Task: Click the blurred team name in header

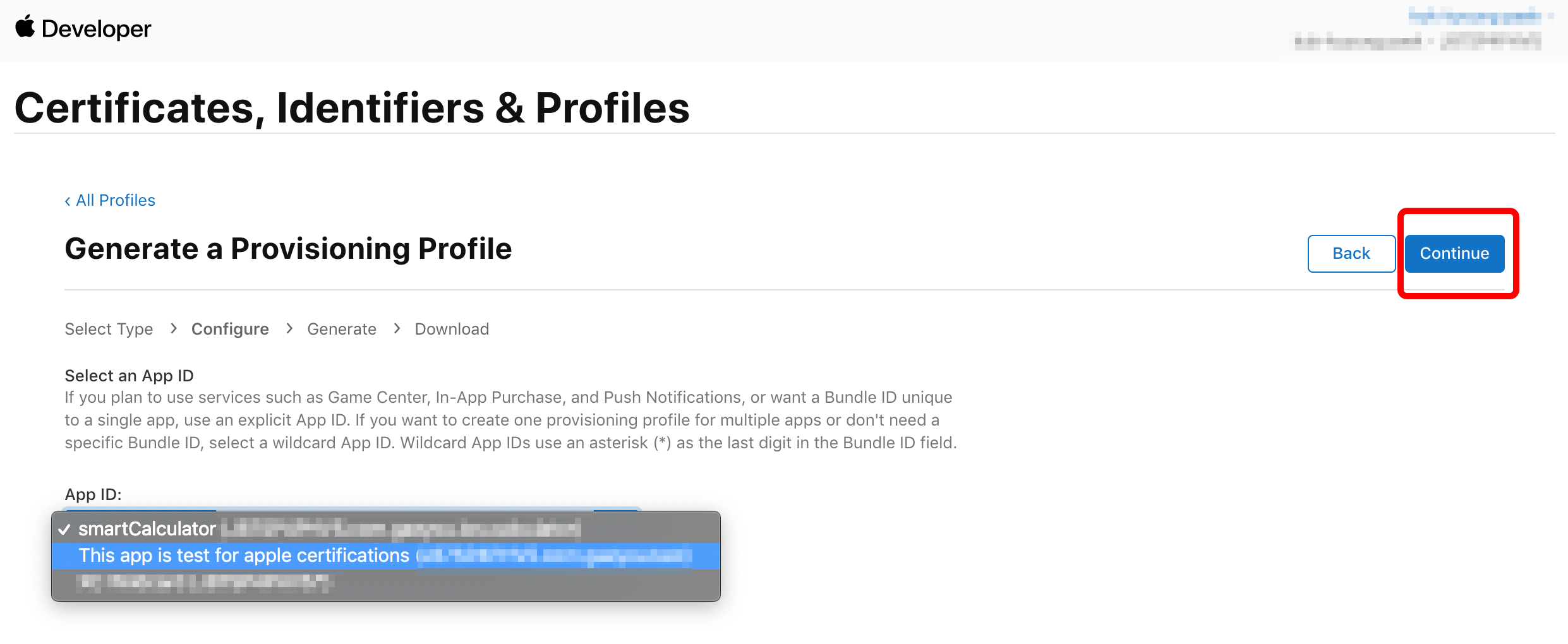Action: (x=1418, y=42)
